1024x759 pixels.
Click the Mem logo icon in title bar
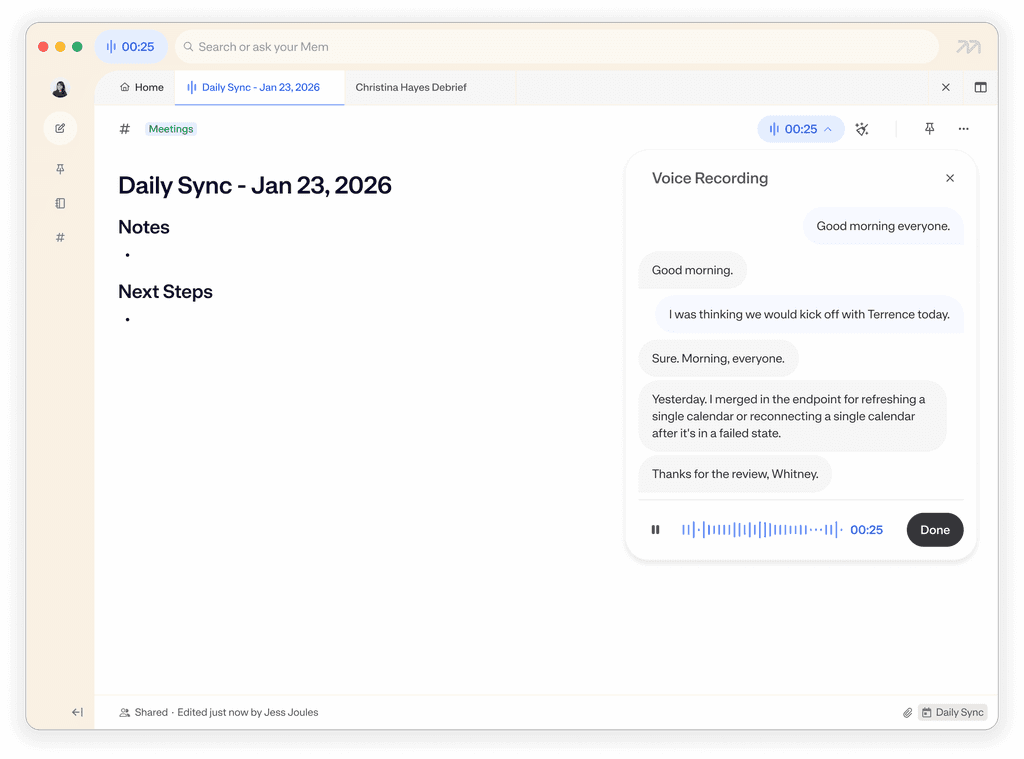click(x=968, y=47)
